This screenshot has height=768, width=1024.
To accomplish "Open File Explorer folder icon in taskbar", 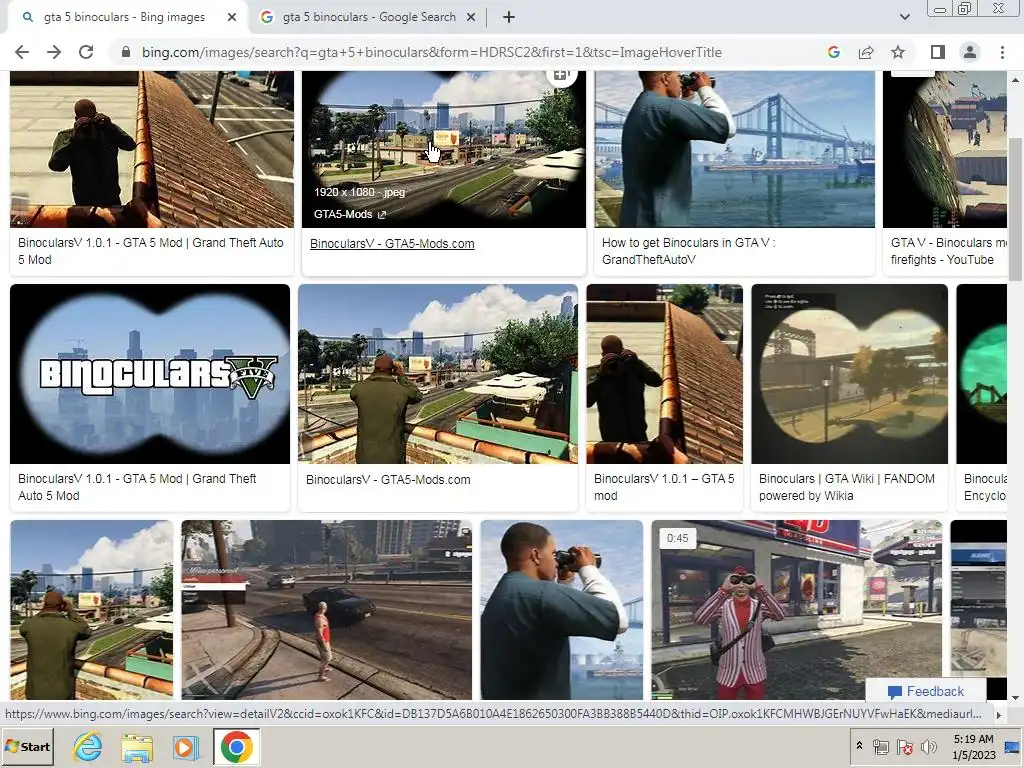I will pos(136,748).
